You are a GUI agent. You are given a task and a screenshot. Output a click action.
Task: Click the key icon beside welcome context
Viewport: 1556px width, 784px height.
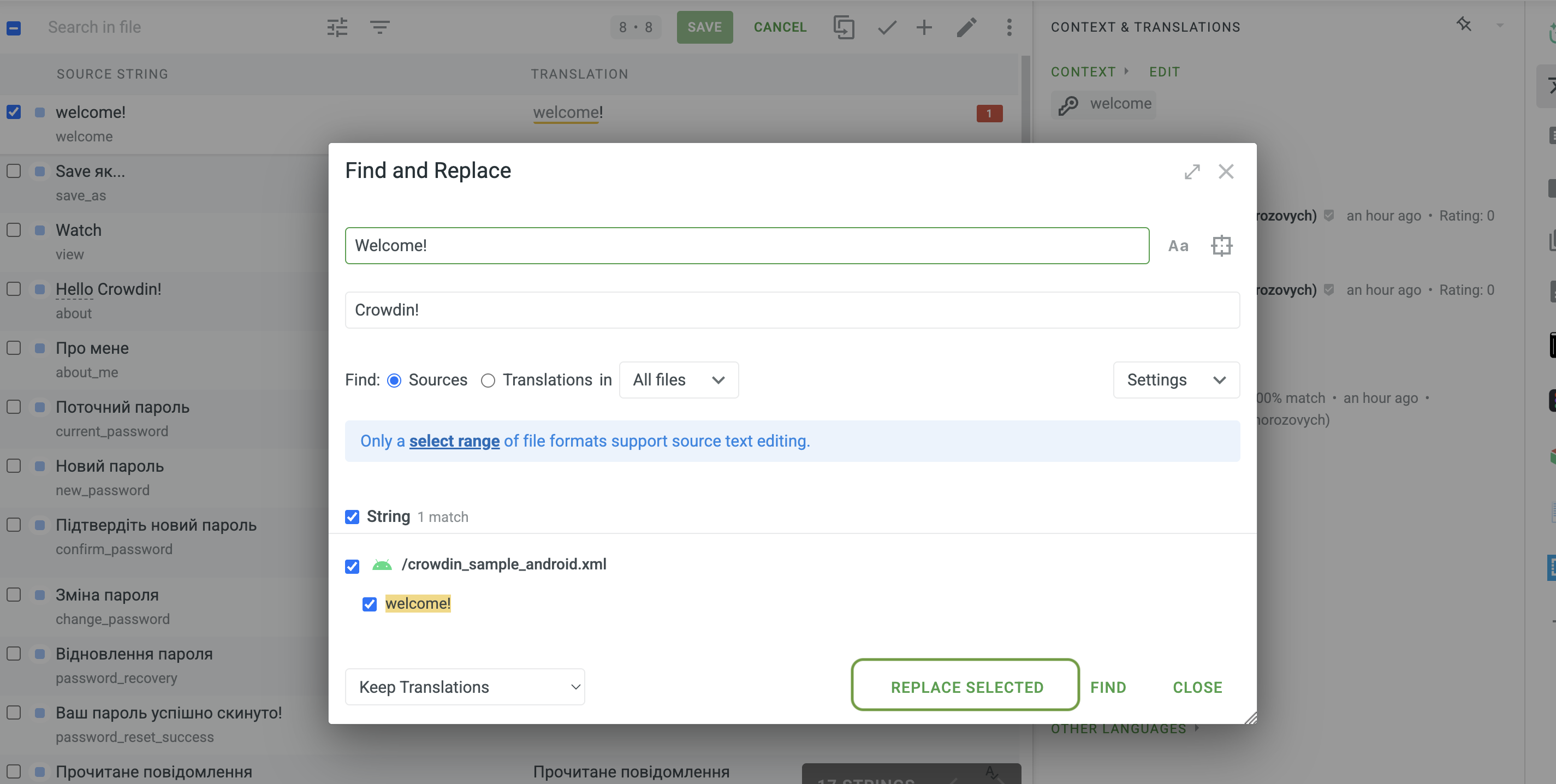[x=1068, y=105]
